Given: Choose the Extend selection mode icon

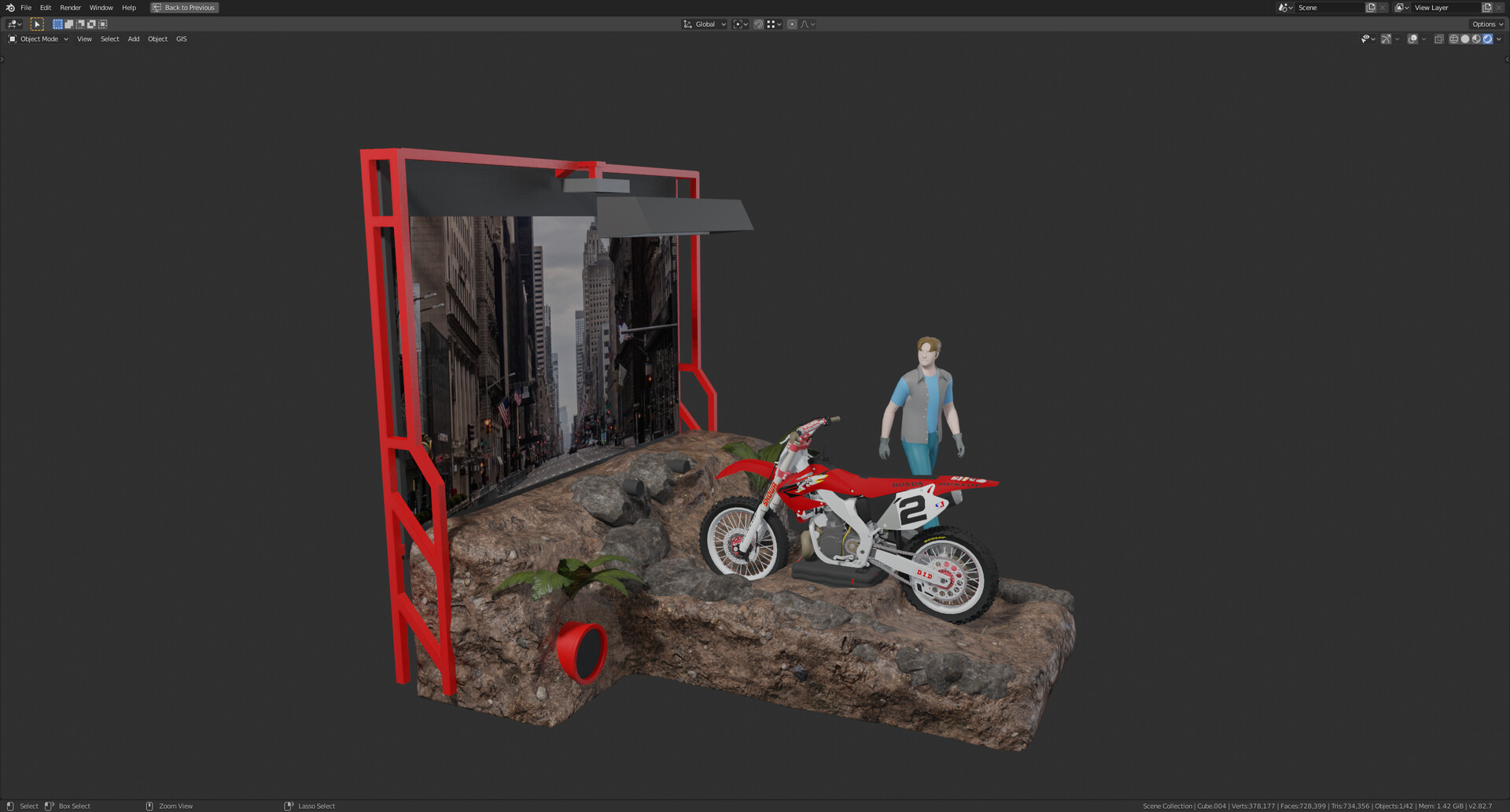Looking at the screenshot, I should coord(69,24).
